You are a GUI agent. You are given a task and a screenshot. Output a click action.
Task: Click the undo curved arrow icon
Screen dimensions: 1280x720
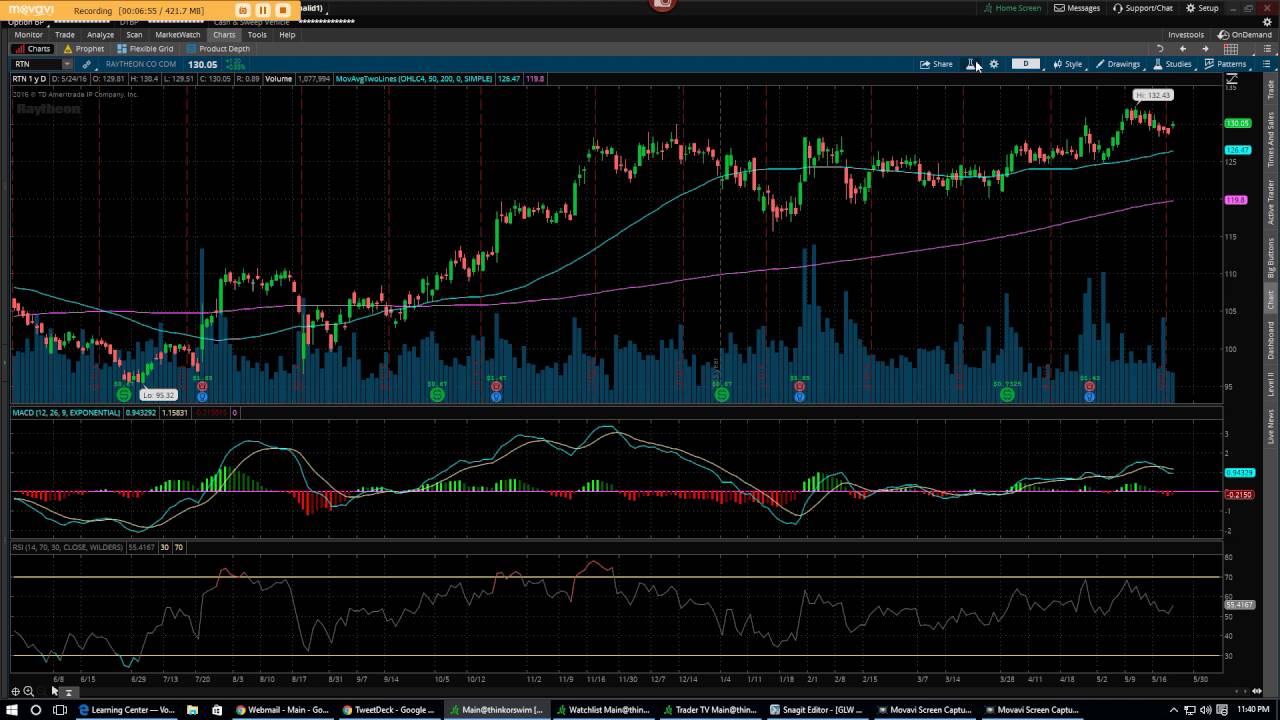coord(1160,49)
